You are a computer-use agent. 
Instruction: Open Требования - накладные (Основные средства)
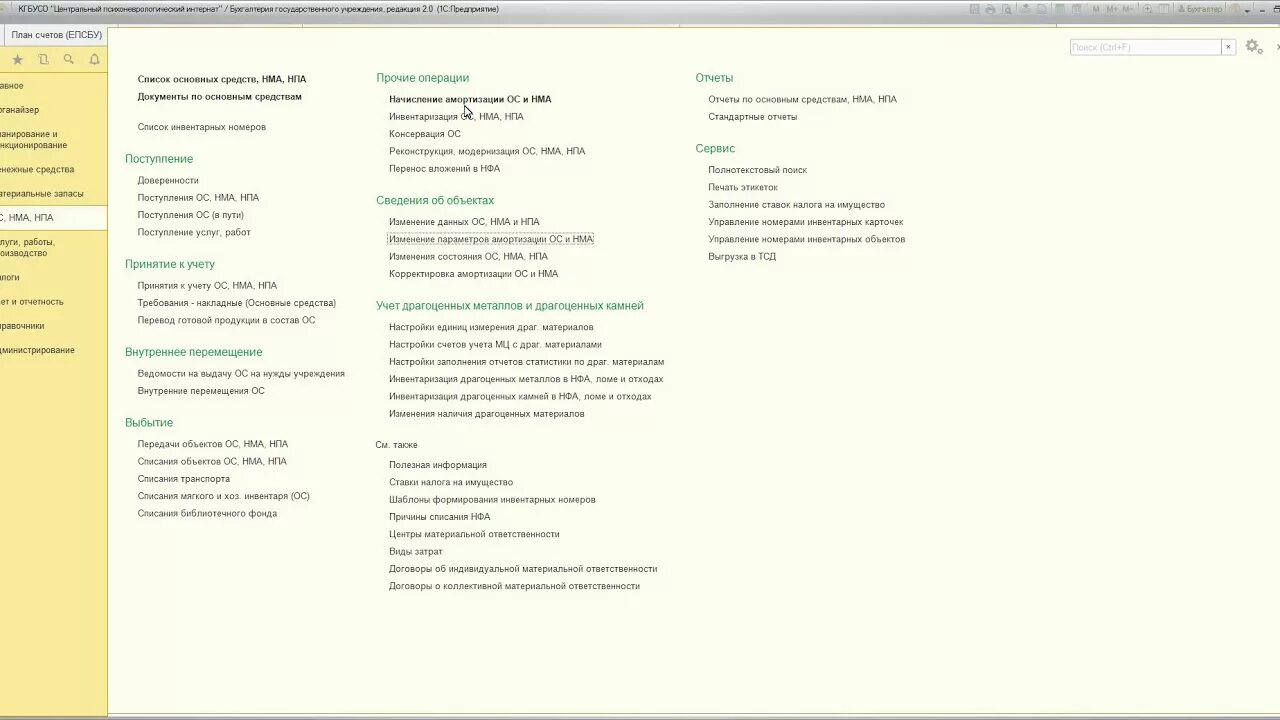[237, 303]
